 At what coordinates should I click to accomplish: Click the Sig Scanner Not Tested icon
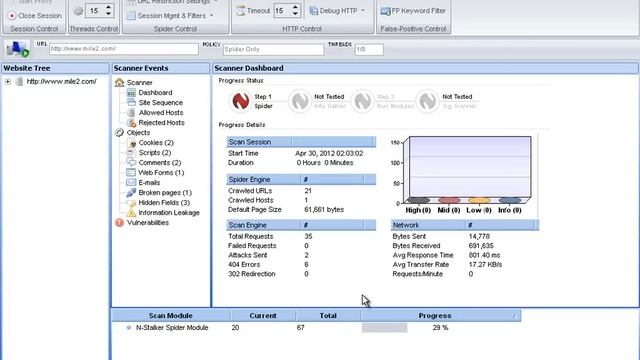[427, 101]
